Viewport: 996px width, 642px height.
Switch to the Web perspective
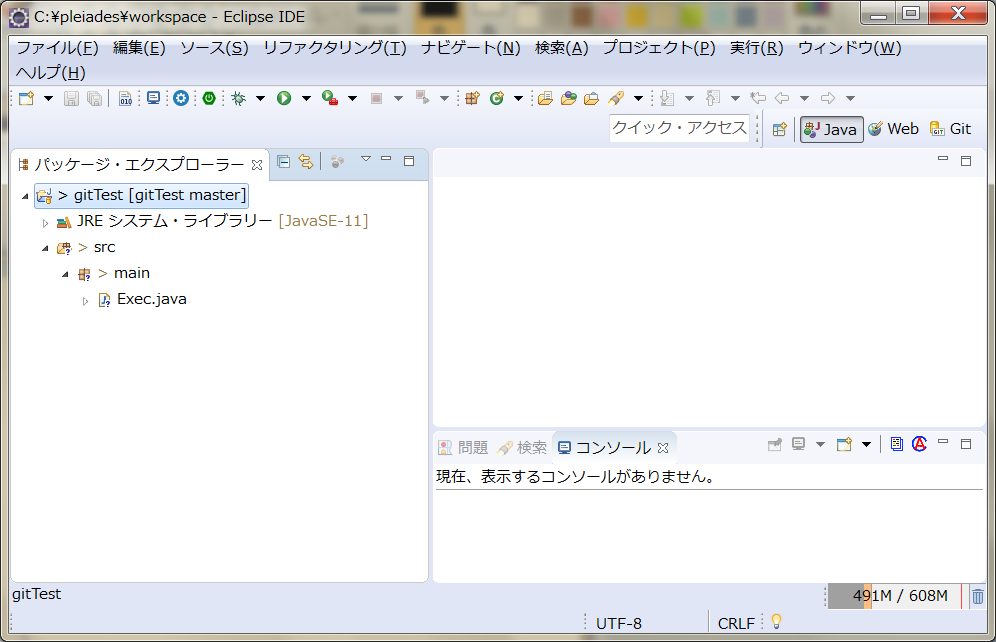tap(894, 129)
